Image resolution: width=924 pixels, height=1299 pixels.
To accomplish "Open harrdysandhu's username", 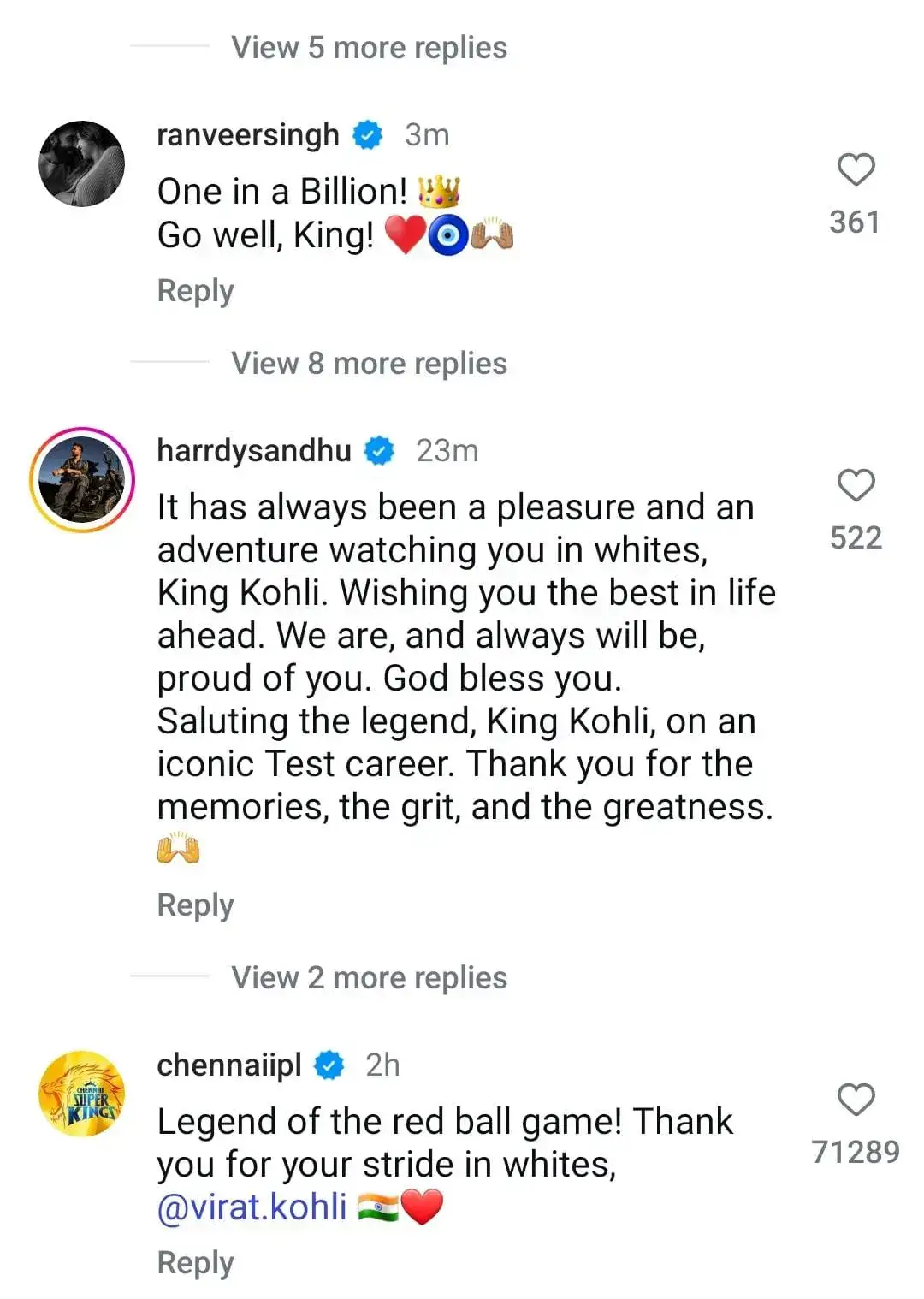I will [256, 450].
